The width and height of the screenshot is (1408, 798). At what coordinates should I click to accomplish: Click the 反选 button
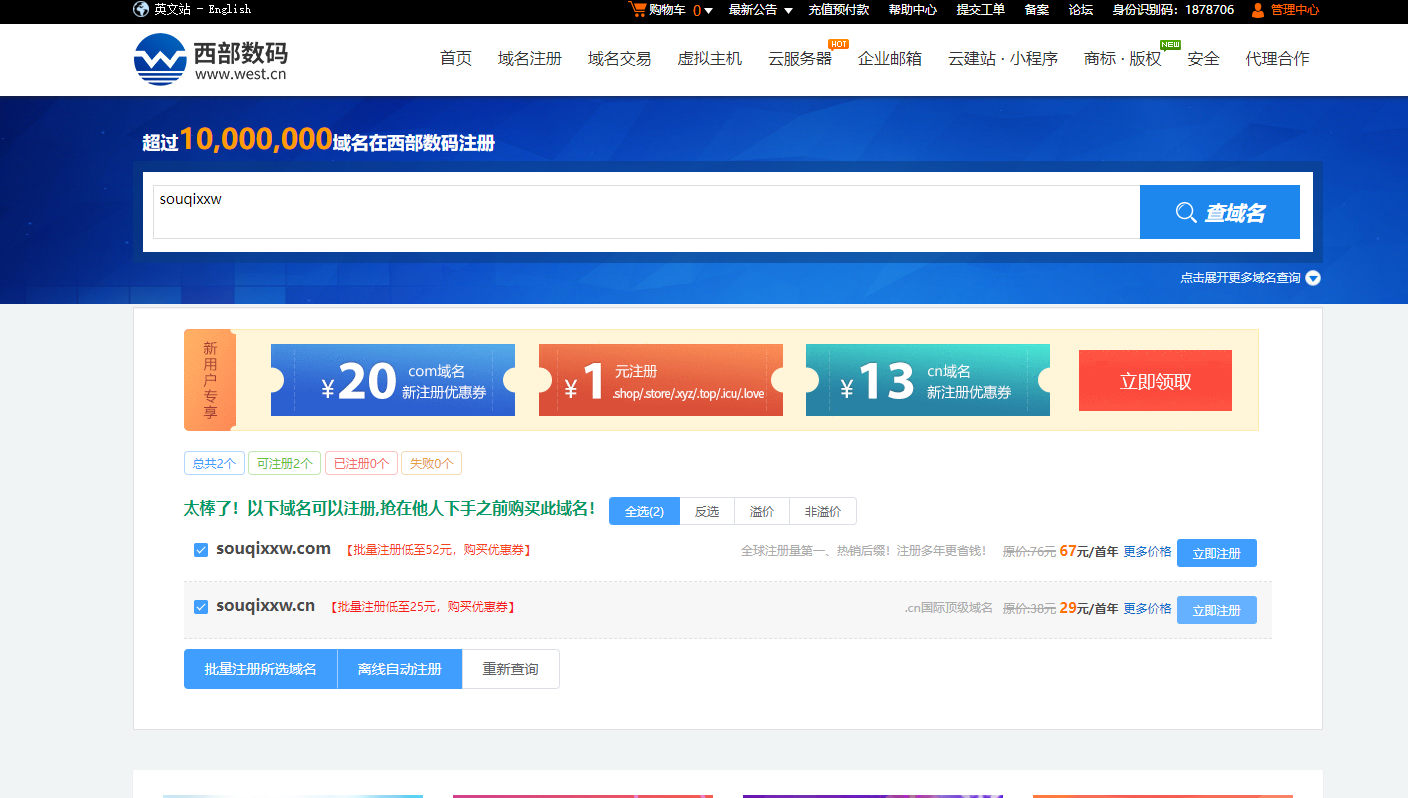click(x=707, y=511)
